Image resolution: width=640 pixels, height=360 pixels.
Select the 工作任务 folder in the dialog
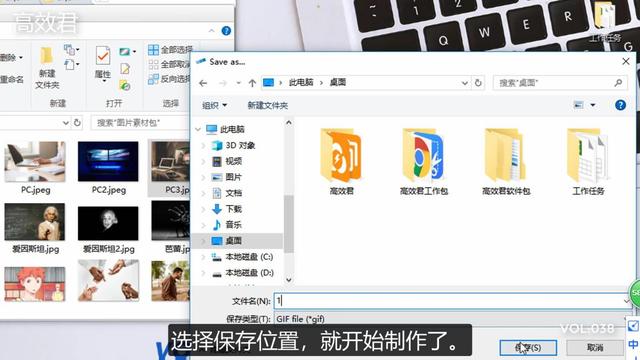pyautogui.click(x=588, y=162)
